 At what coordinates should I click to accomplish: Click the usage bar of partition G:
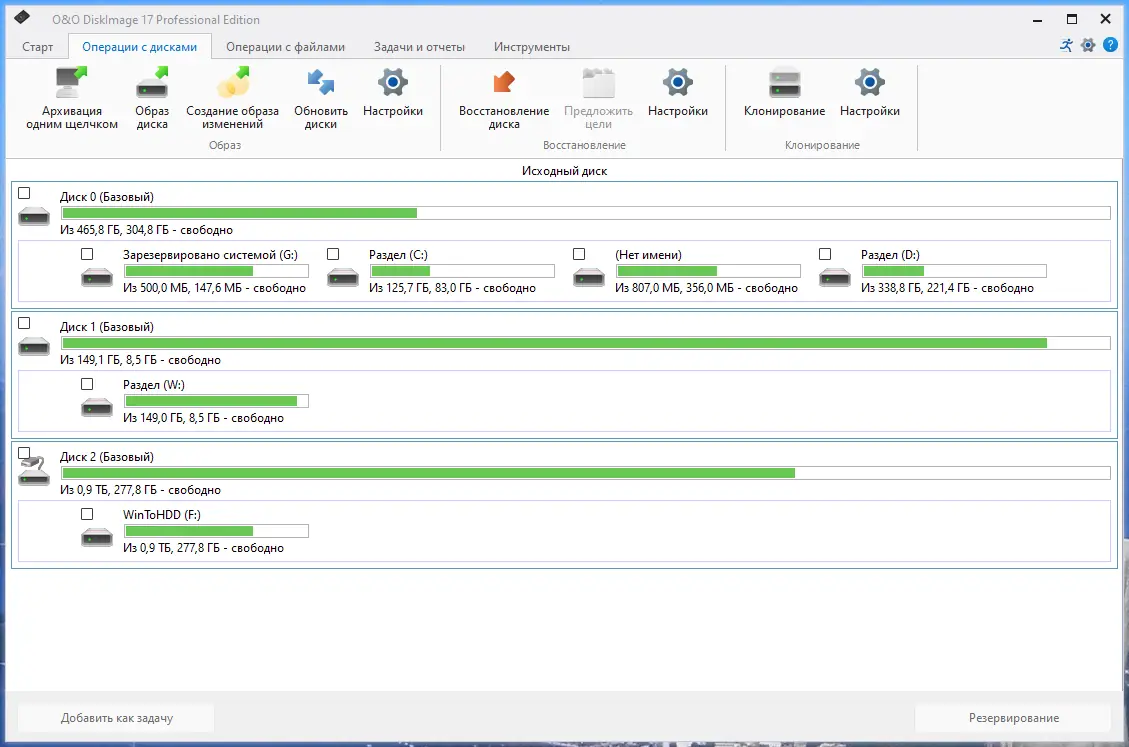[216, 271]
